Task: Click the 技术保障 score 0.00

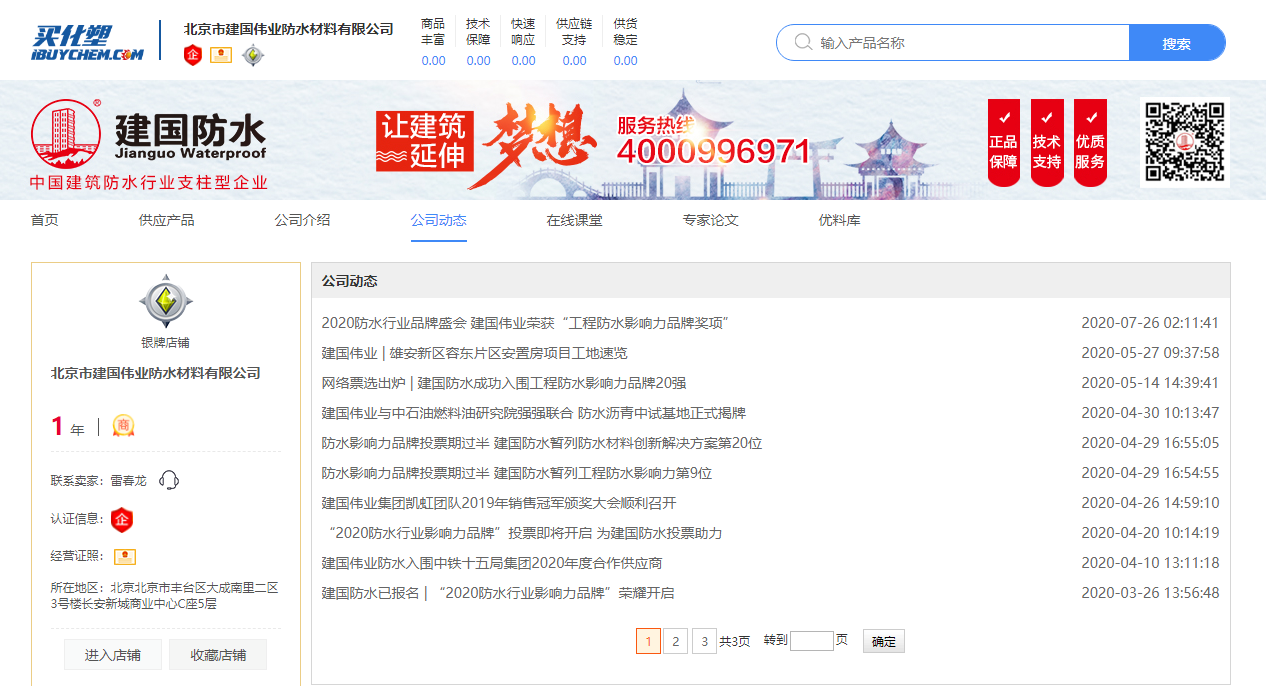Action: tap(478, 61)
